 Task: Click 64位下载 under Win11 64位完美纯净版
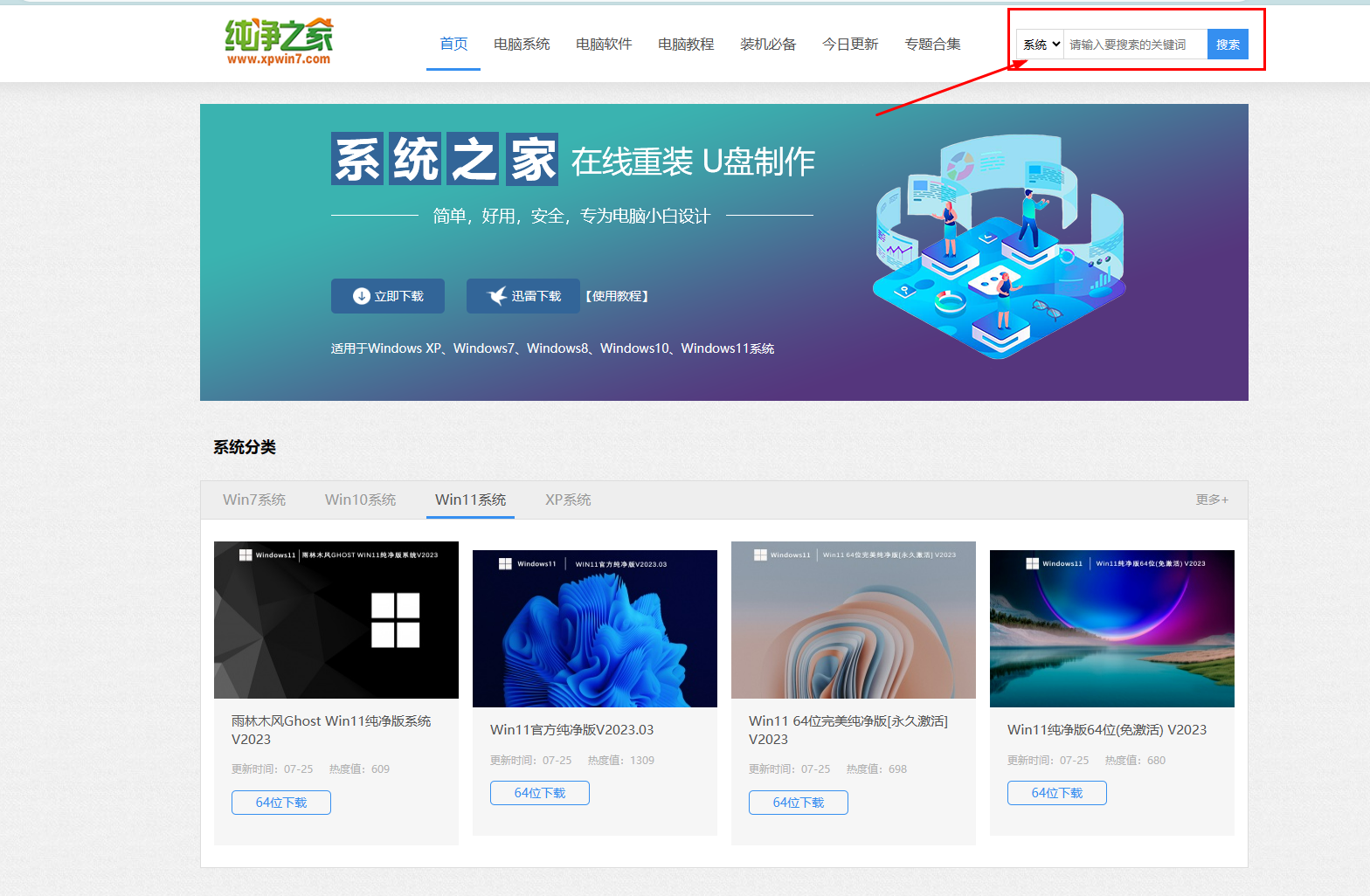point(799,803)
